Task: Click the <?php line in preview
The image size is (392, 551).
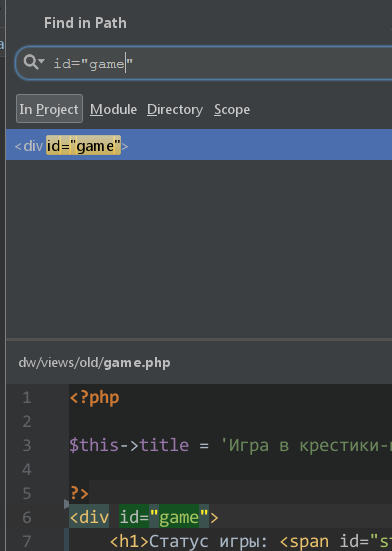Action: click(x=94, y=398)
